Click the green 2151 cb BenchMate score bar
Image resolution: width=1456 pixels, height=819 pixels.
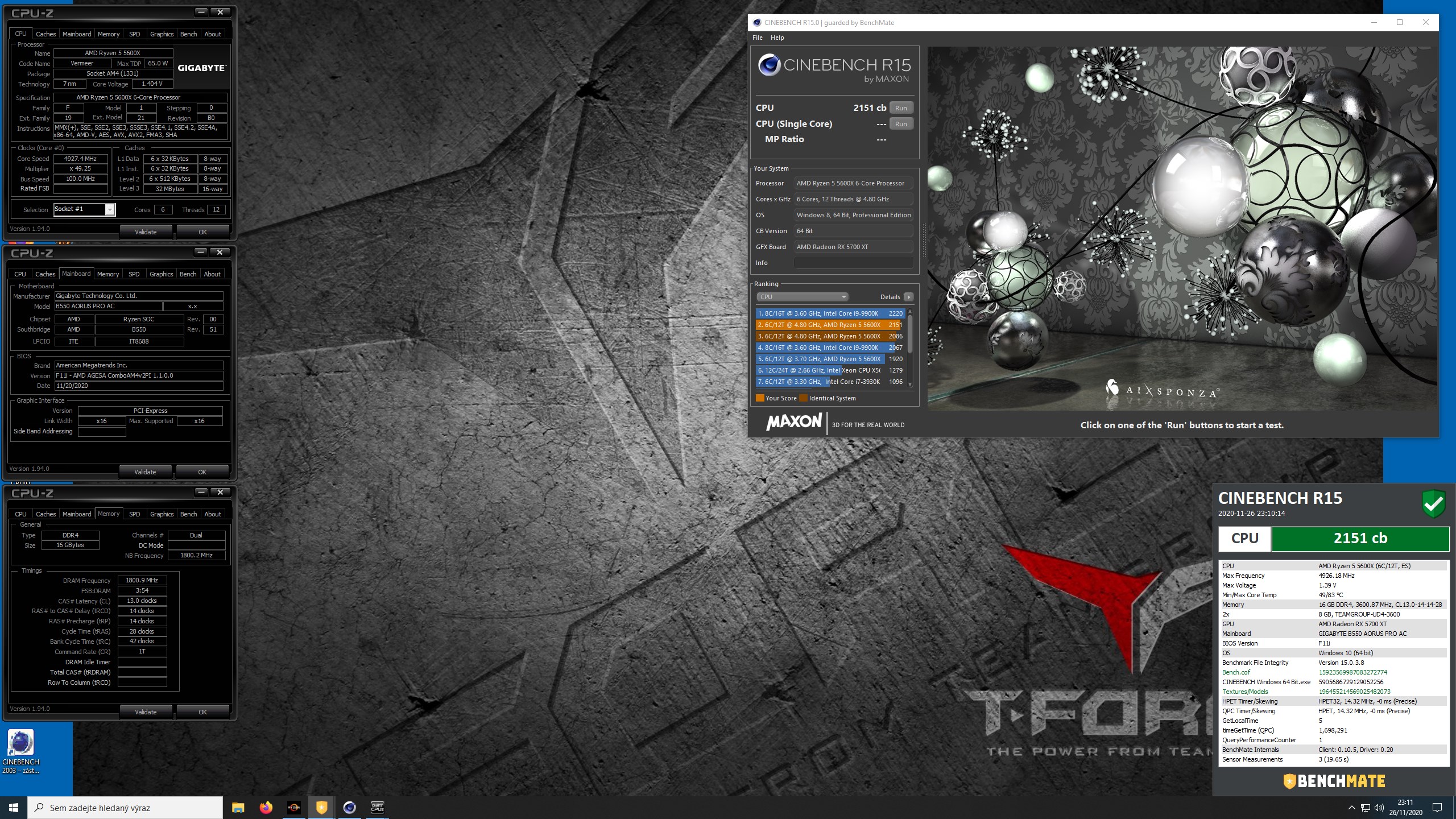(x=1360, y=539)
